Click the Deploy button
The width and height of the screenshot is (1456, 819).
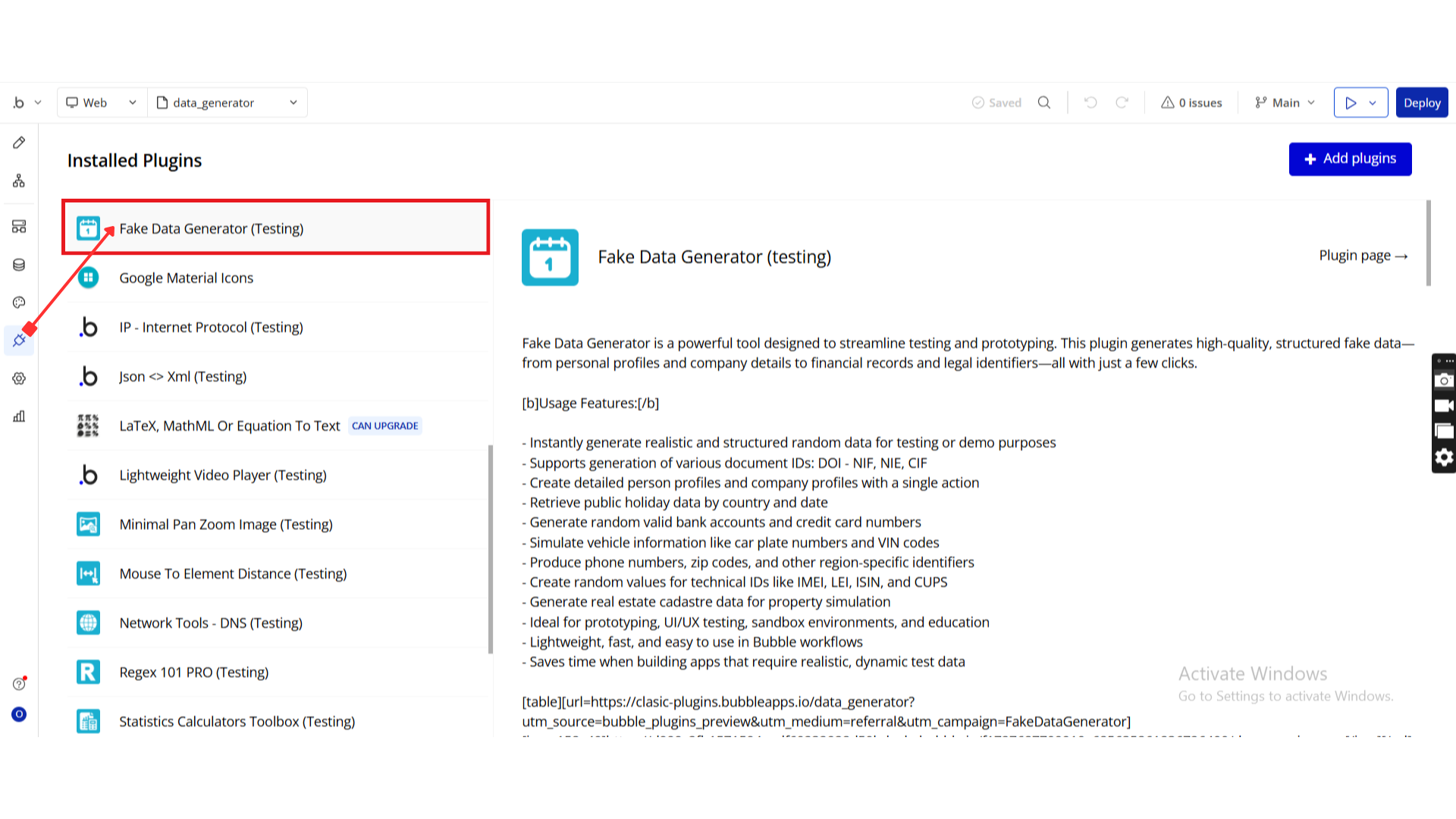click(x=1421, y=102)
